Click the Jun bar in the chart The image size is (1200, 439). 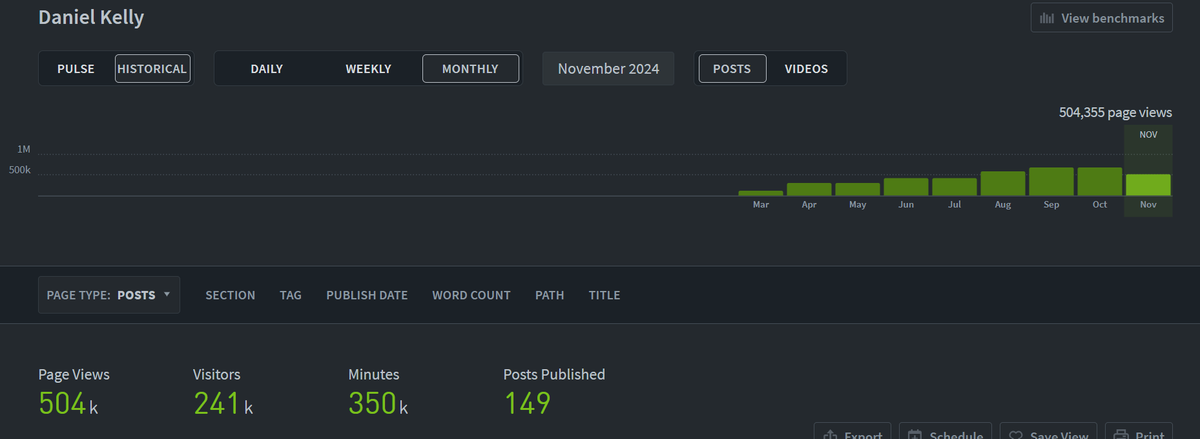point(906,187)
